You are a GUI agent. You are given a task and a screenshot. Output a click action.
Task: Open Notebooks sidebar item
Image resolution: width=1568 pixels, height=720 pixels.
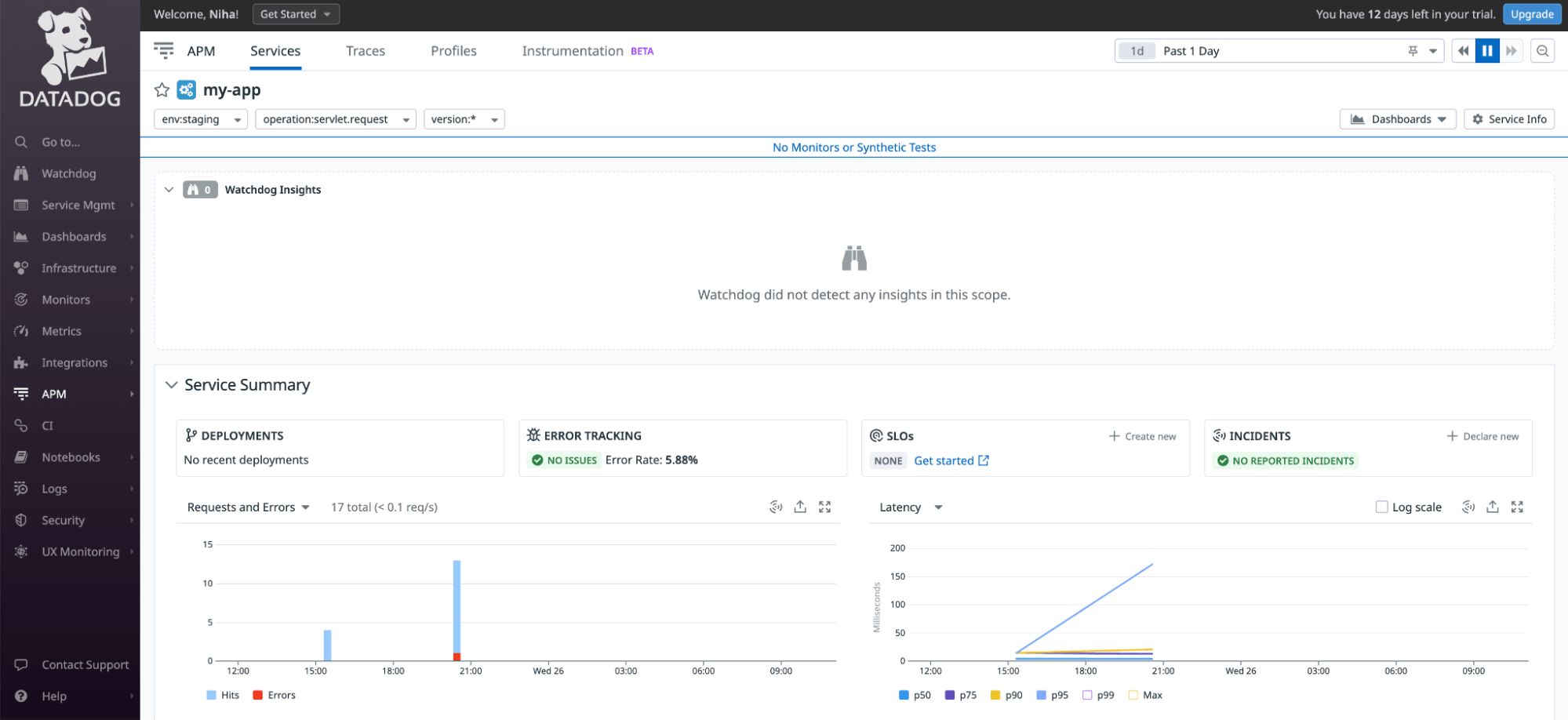click(x=70, y=456)
